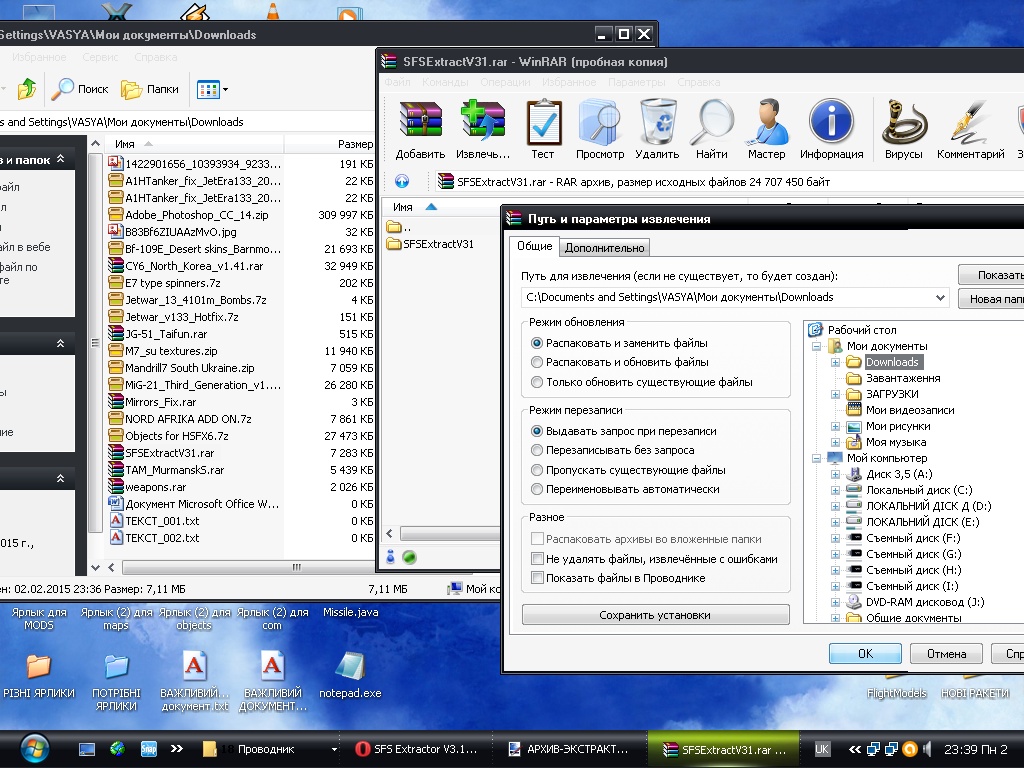Expand Локальный диск (C:) in the tree
Screen dimensions: 1024x768
pyautogui.click(x=835, y=490)
